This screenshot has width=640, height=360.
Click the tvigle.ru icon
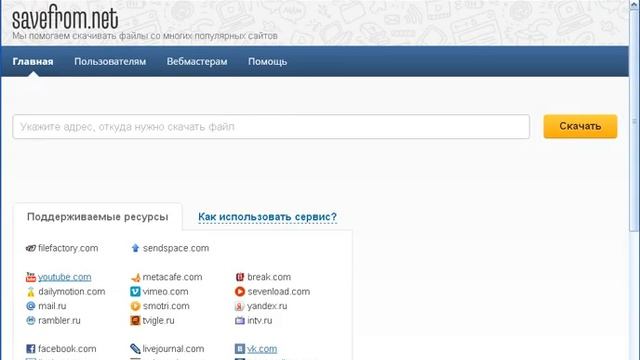[135, 320]
